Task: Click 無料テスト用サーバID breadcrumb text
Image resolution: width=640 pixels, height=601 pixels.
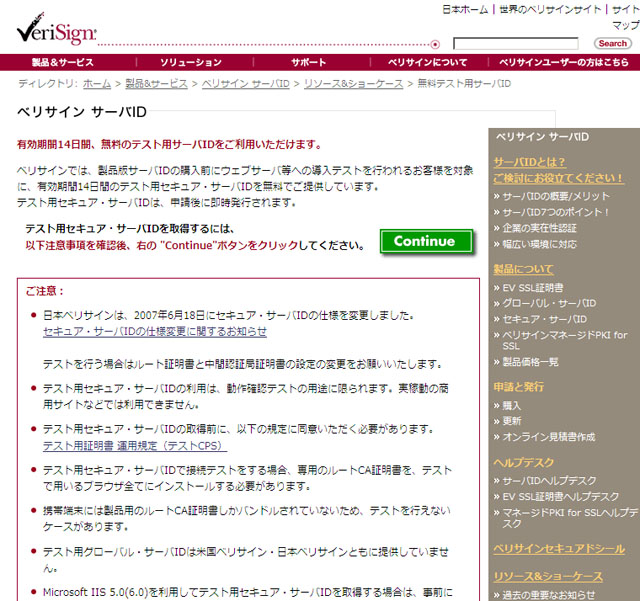Action: click(464, 84)
